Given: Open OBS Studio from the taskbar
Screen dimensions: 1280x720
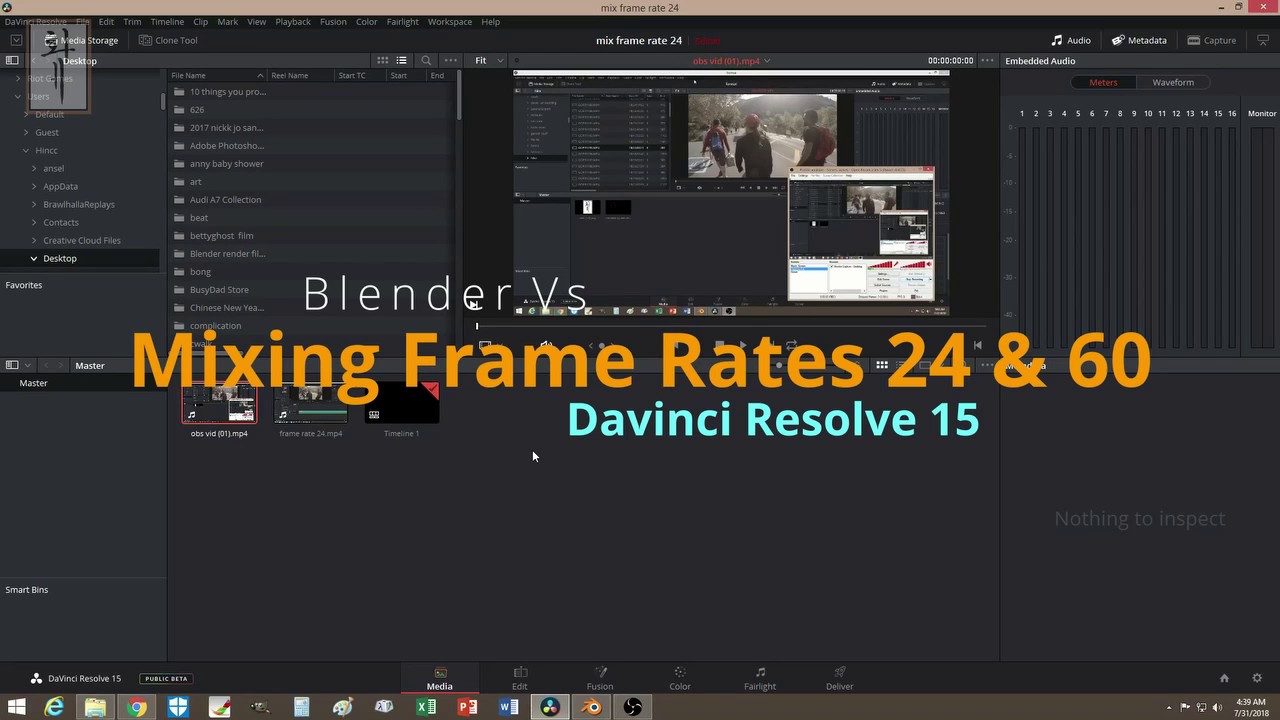Looking at the screenshot, I should click(x=632, y=707).
